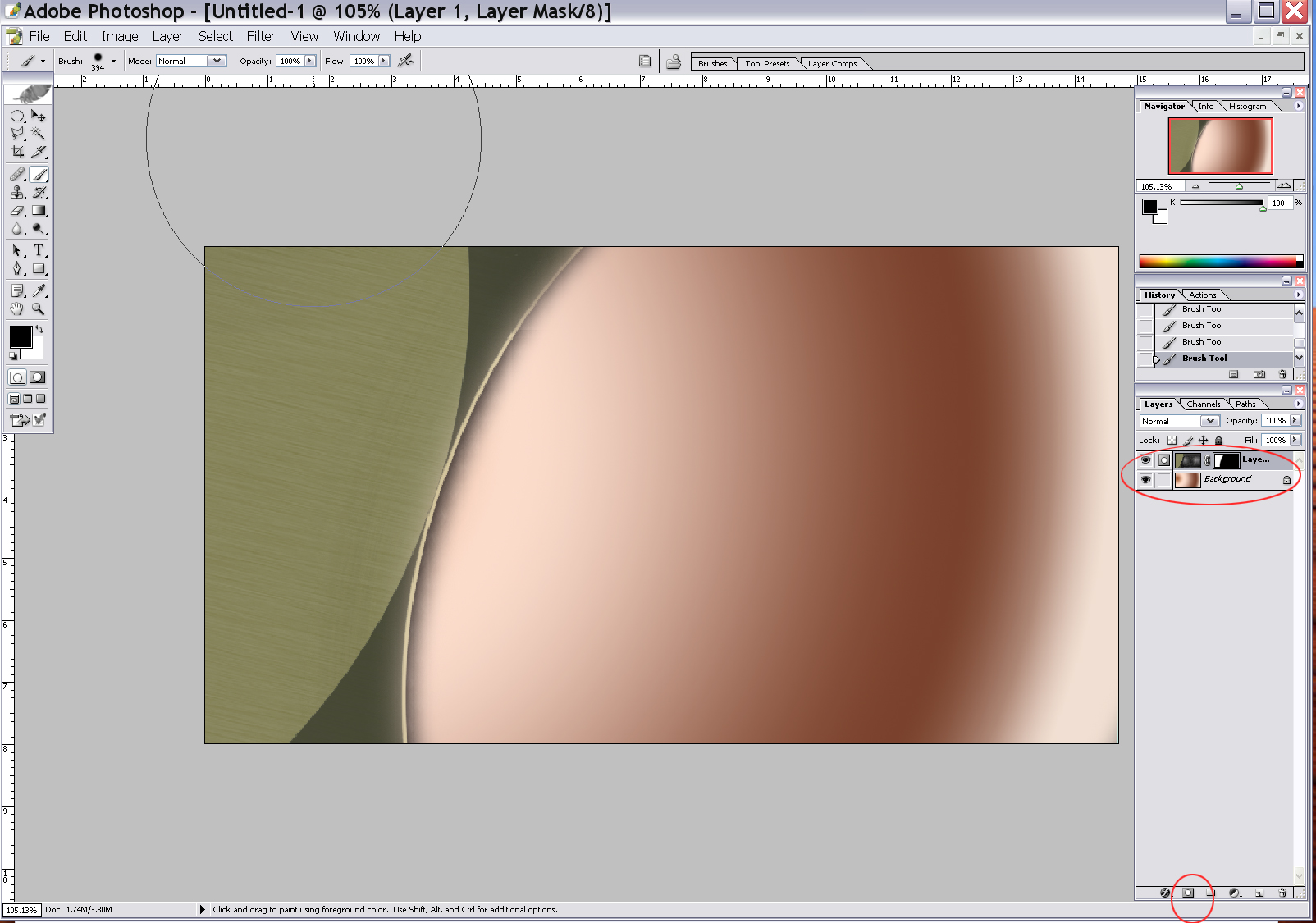The height and width of the screenshot is (923, 1316).
Task: Switch to the Actions tab
Action: click(1203, 295)
